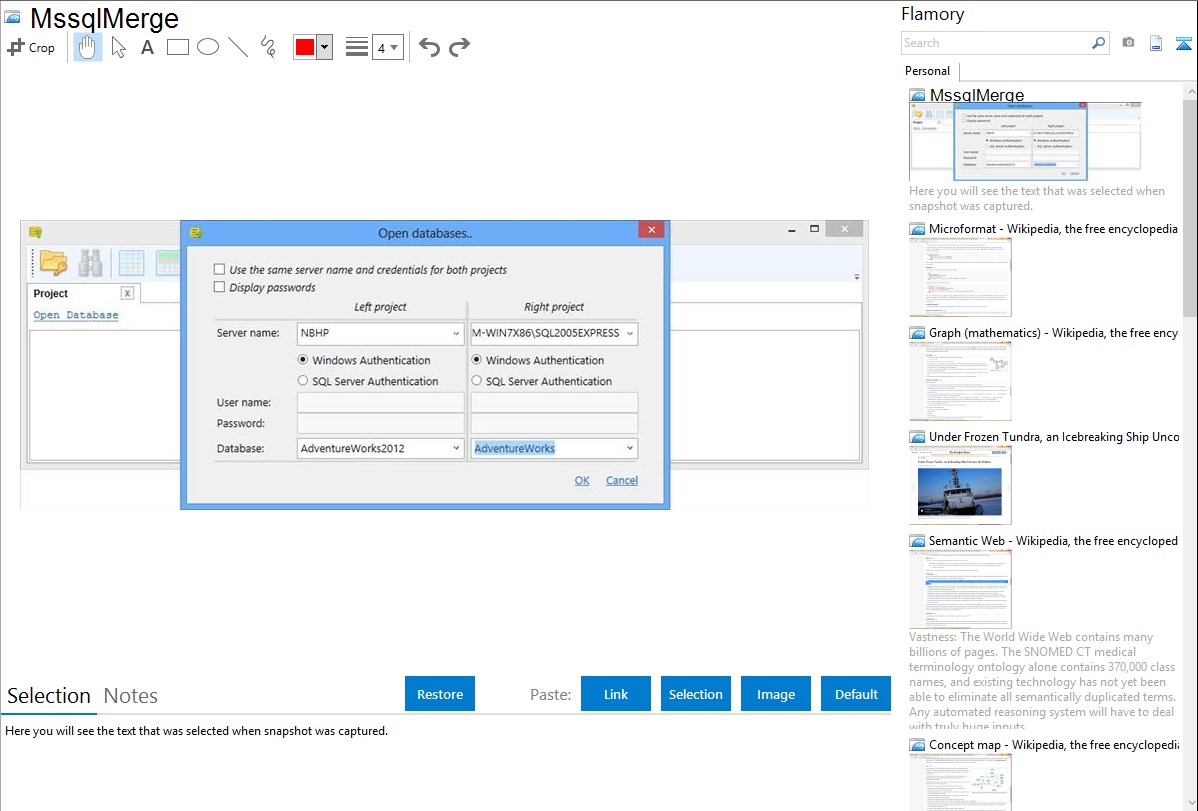The width and height of the screenshot is (1198, 811).
Task: Open the Under Frozen Tundra snapshot title
Action: tap(1054, 436)
